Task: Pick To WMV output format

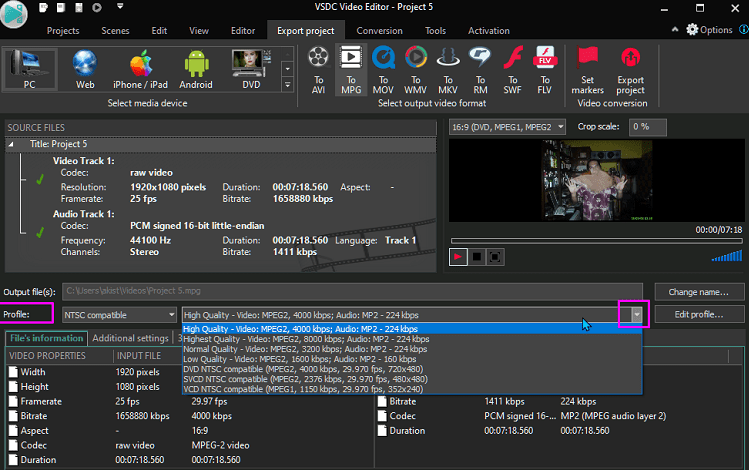Action: pos(416,70)
